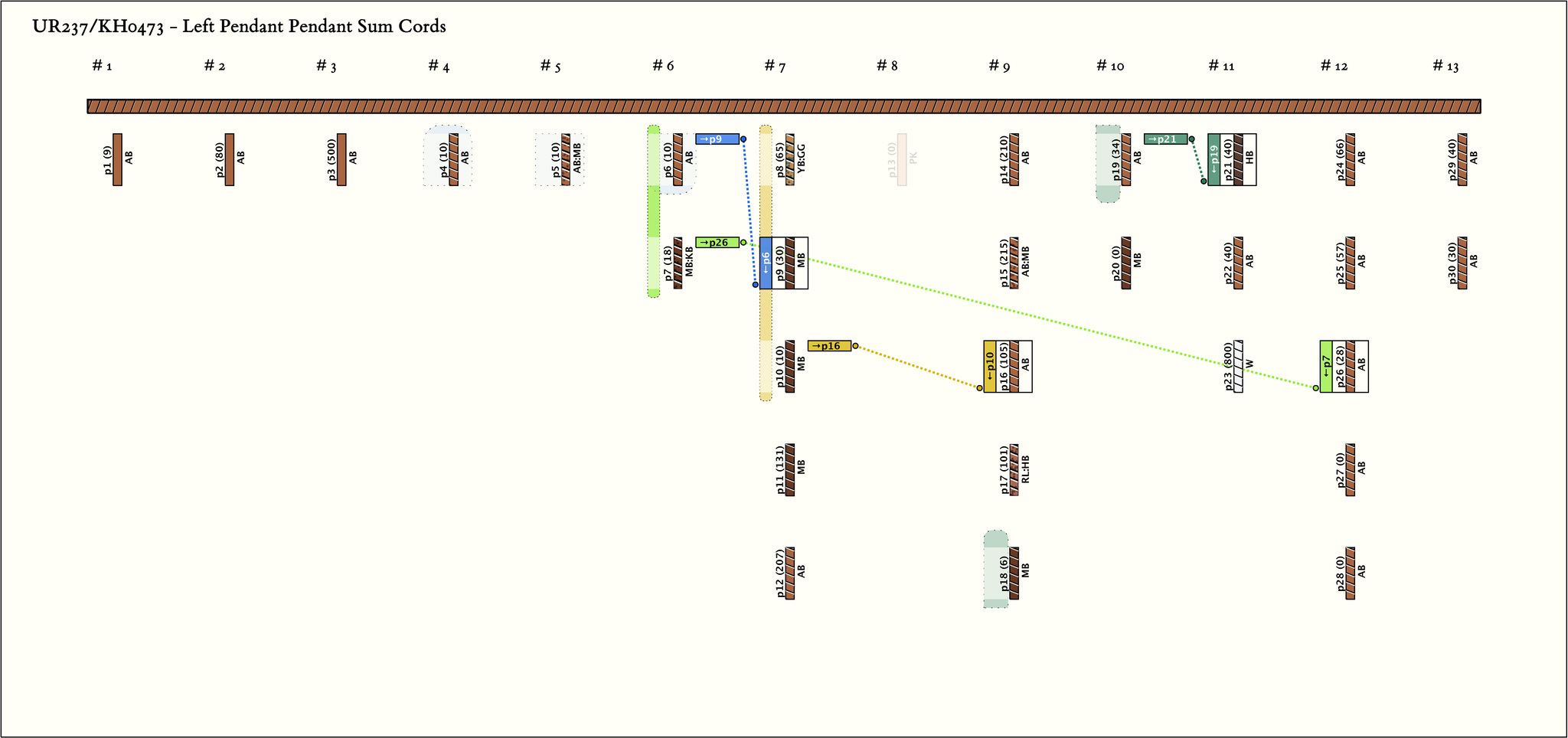The height and width of the screenshot is (738, 1568).
Task: Click the ←p19 green incoming marker
Action: click(x=1214, y=159)
